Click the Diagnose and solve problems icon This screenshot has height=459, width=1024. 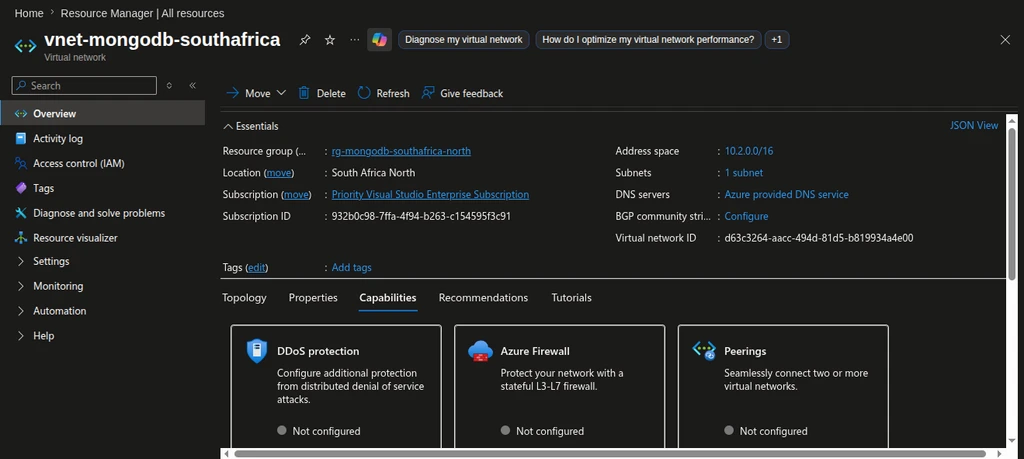point(21,213)
